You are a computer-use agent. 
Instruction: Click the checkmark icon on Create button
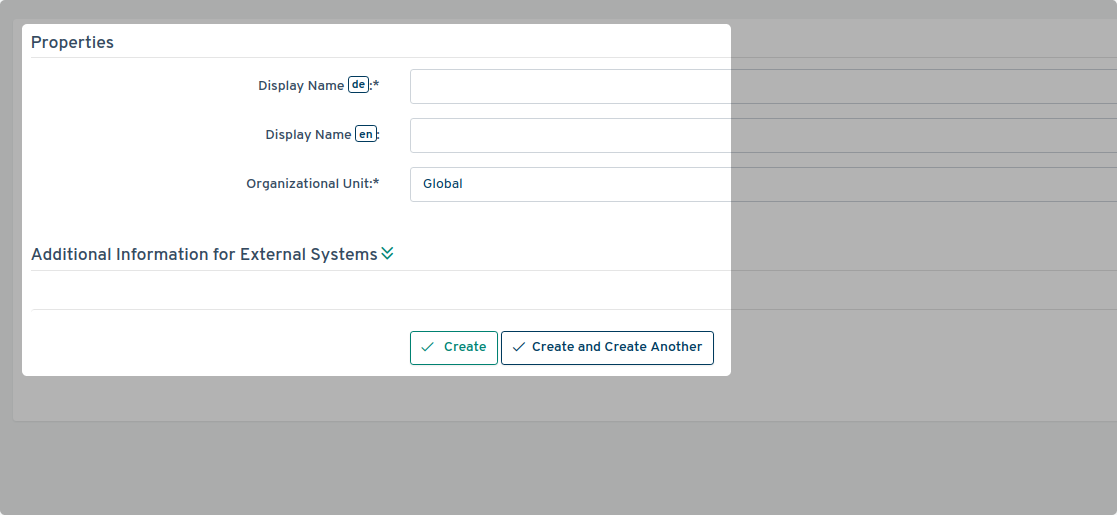click(x=428, y=347)
